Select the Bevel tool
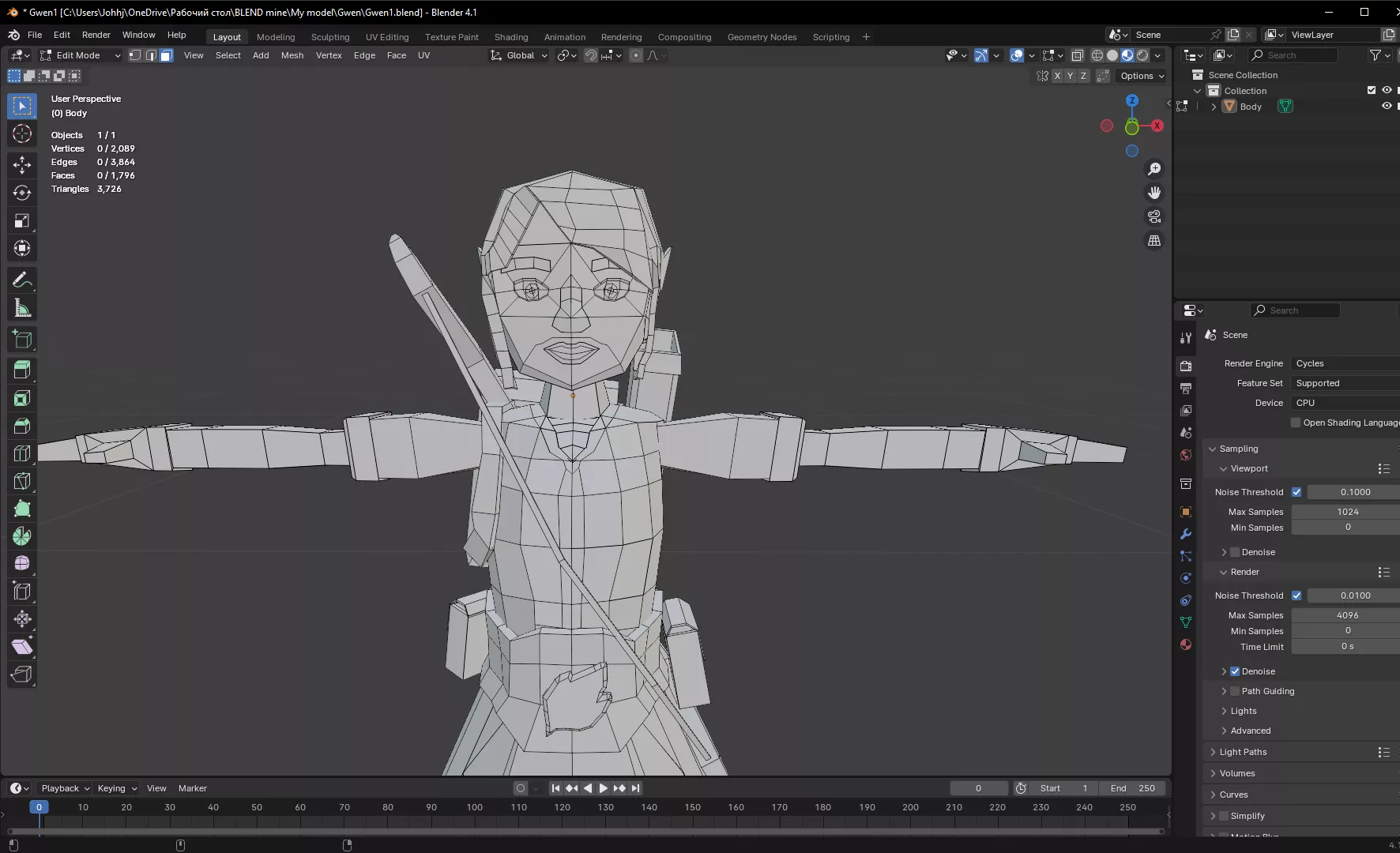This screenshot has width=1400, height=853. click(22, 426)
